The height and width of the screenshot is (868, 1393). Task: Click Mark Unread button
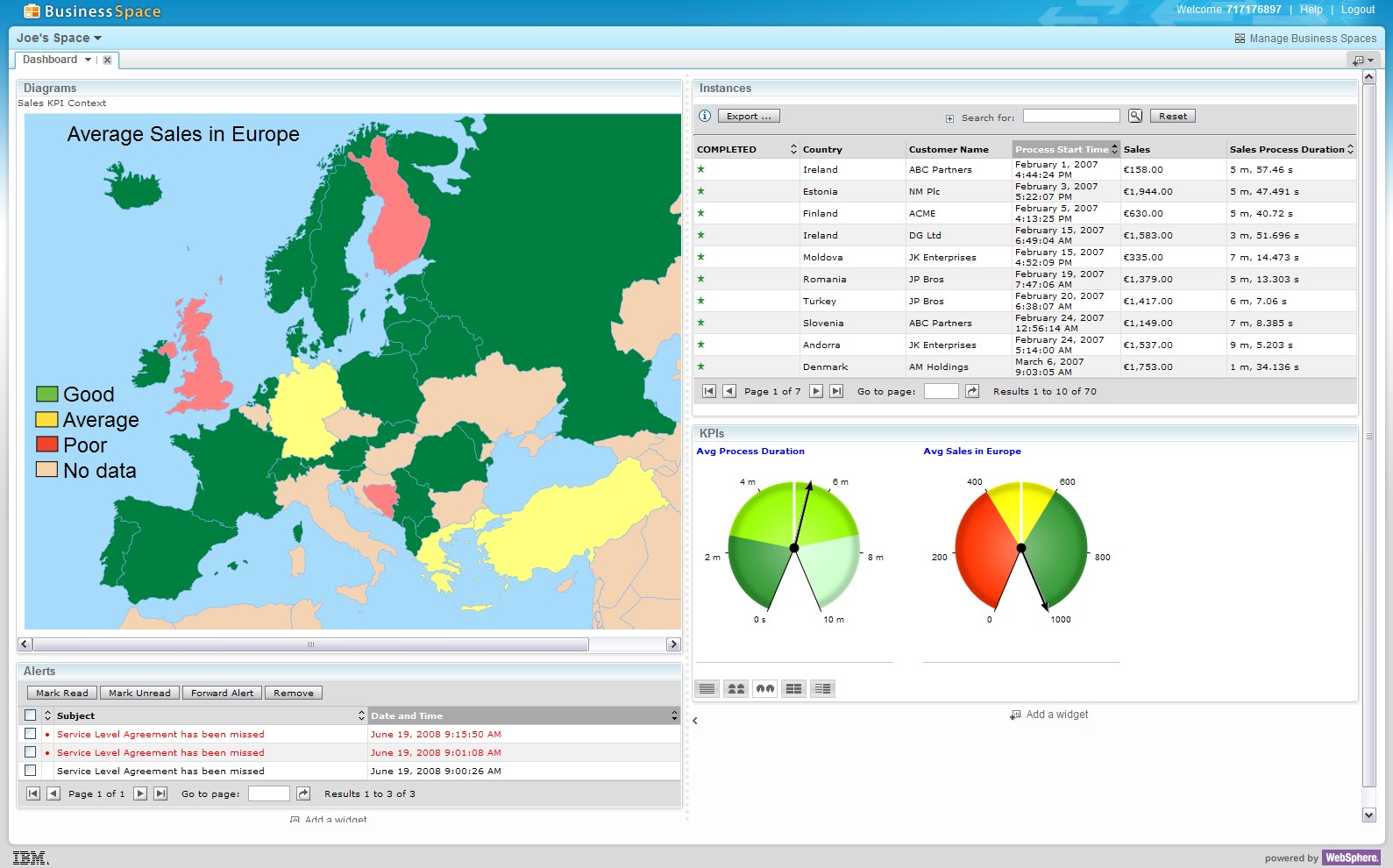tap(140, 693)
